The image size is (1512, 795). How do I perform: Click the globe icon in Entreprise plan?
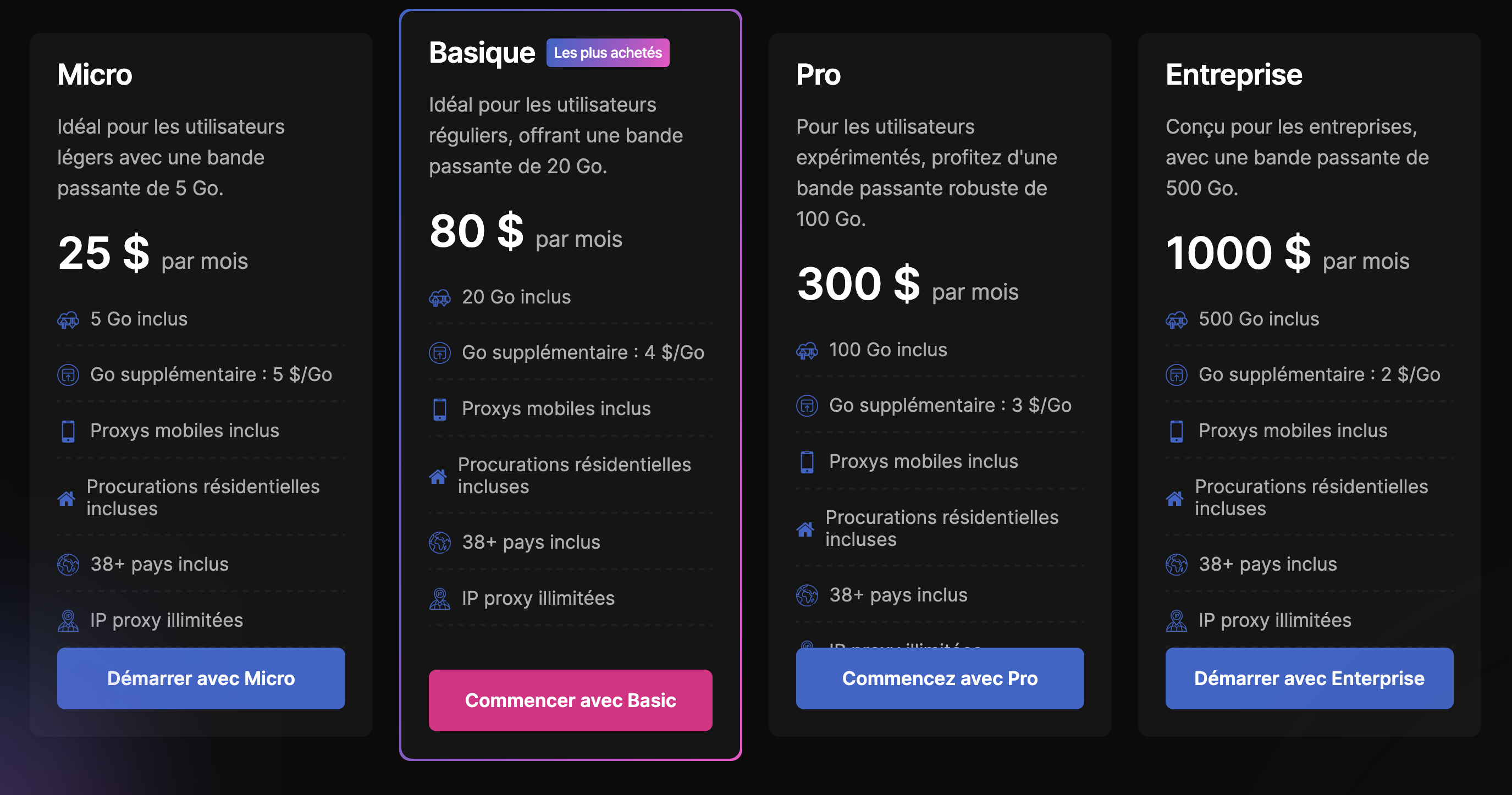click(x=1176, y=565)
